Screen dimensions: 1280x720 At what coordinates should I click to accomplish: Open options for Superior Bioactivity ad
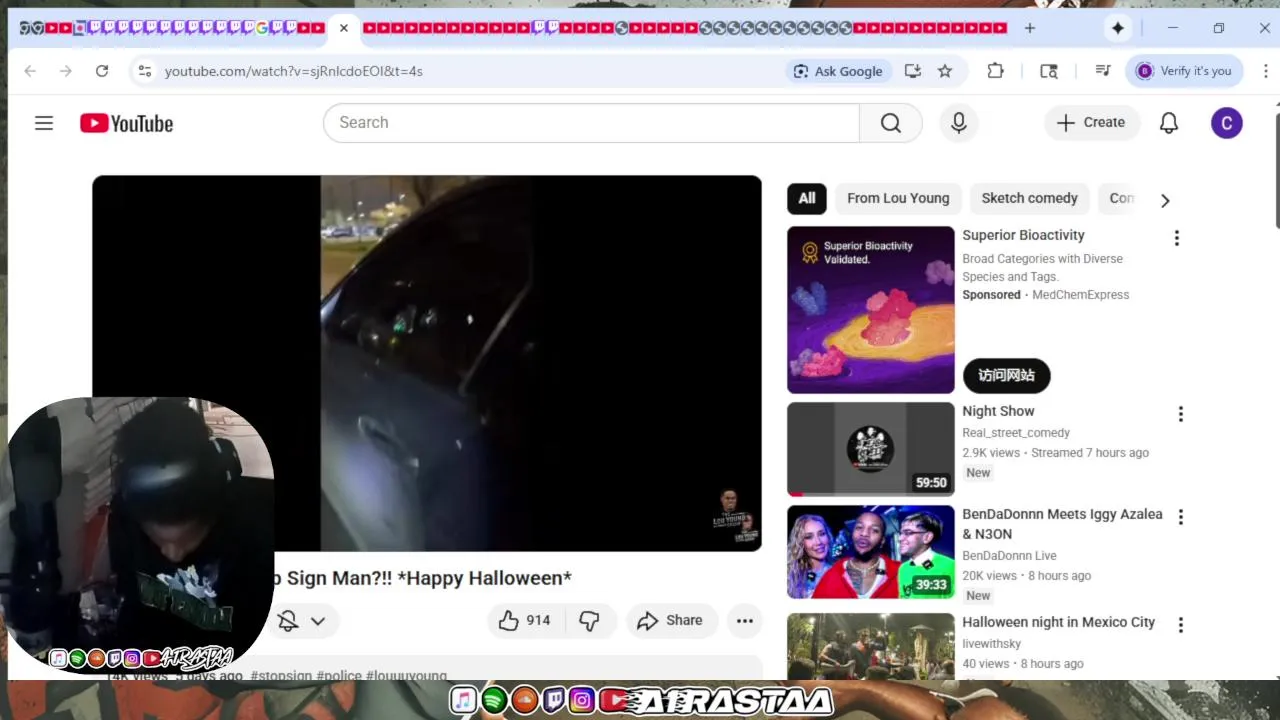(x=1177, y=238)
